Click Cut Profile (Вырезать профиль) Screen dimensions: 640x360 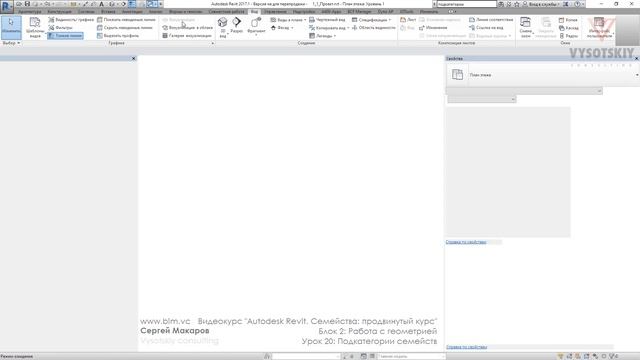(x=118, y=36)
